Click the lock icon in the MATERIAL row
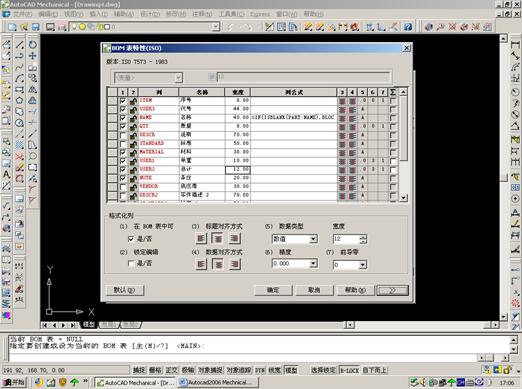The image size is (522, 389). (x=133, y=152)
